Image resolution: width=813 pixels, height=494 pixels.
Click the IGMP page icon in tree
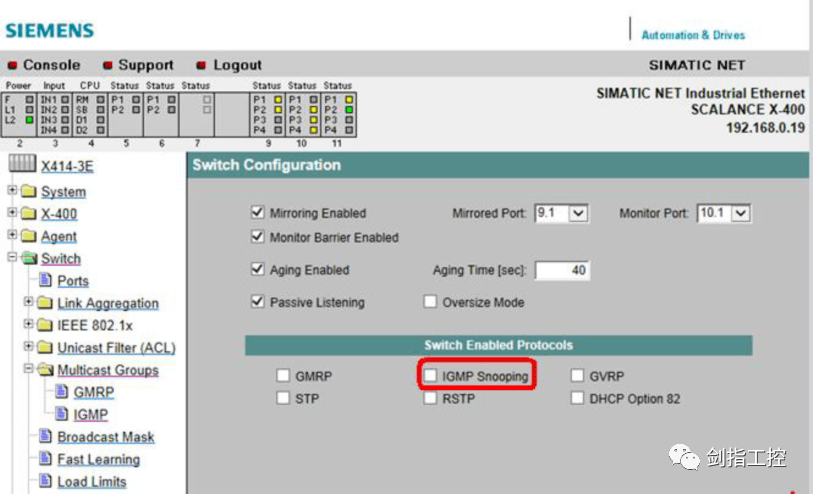click(62, 413)
